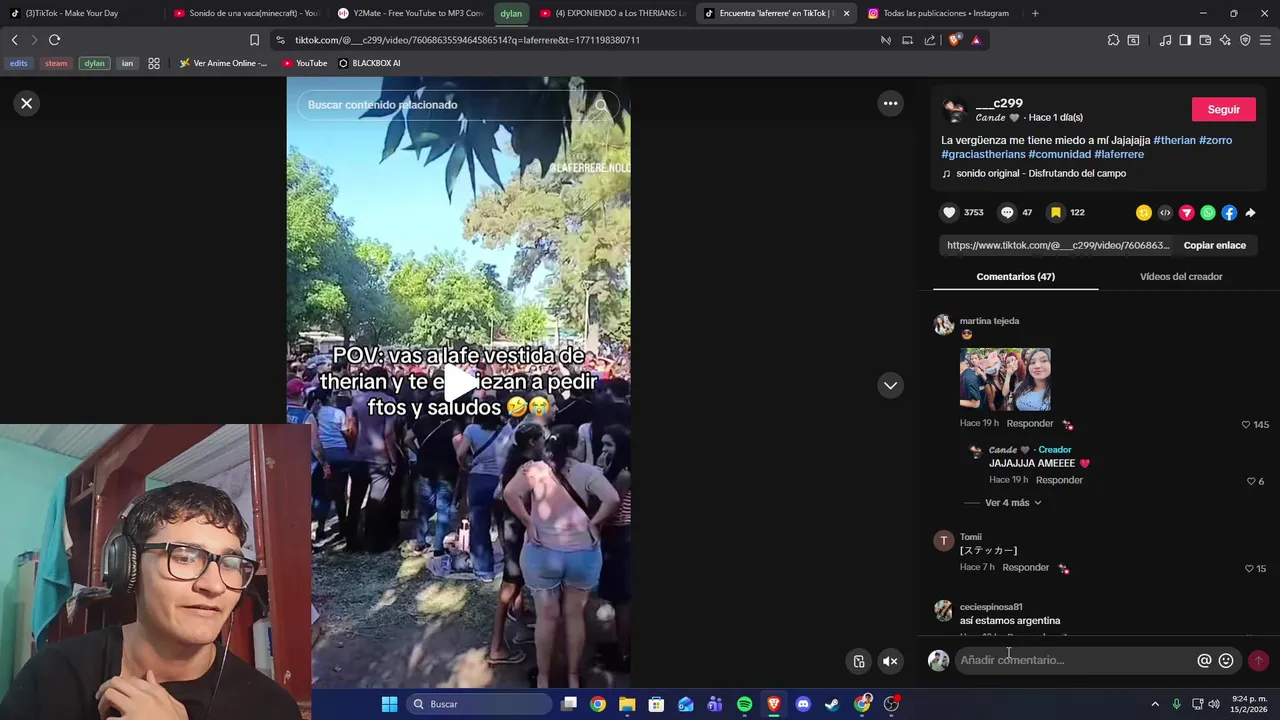The width and height of the screenshot is (1280, 720).
Task: Open Discord from the taskbar
Action: [x=802, y=704]
